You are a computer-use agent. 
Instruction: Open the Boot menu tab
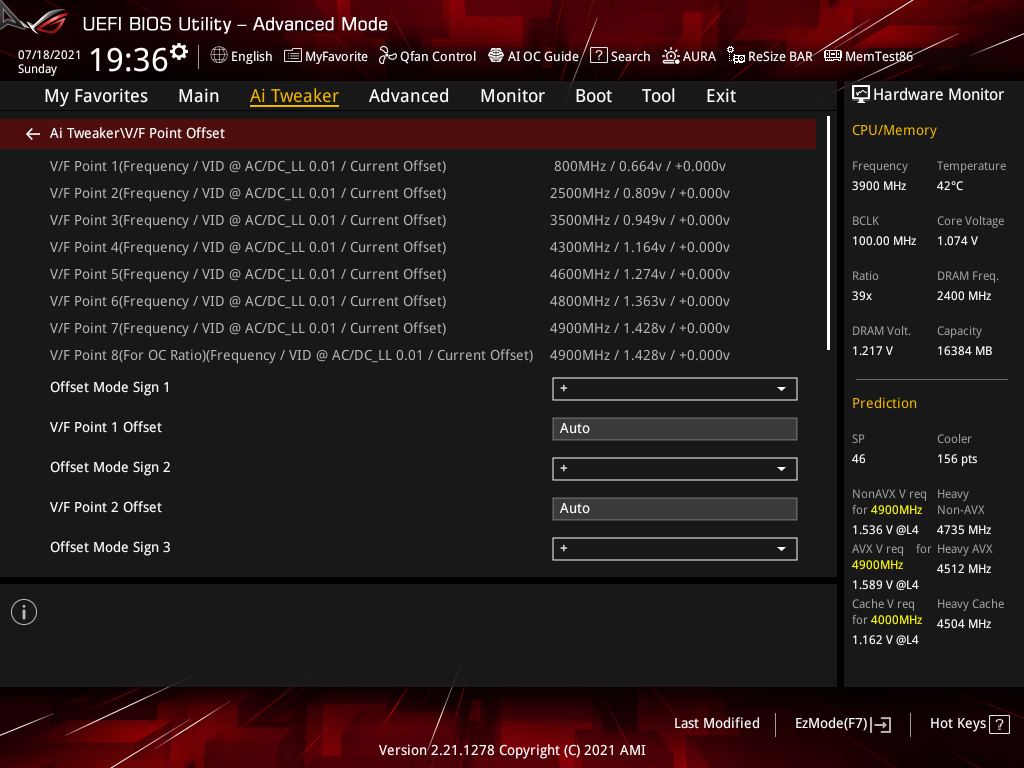click(x=593, y=96)
